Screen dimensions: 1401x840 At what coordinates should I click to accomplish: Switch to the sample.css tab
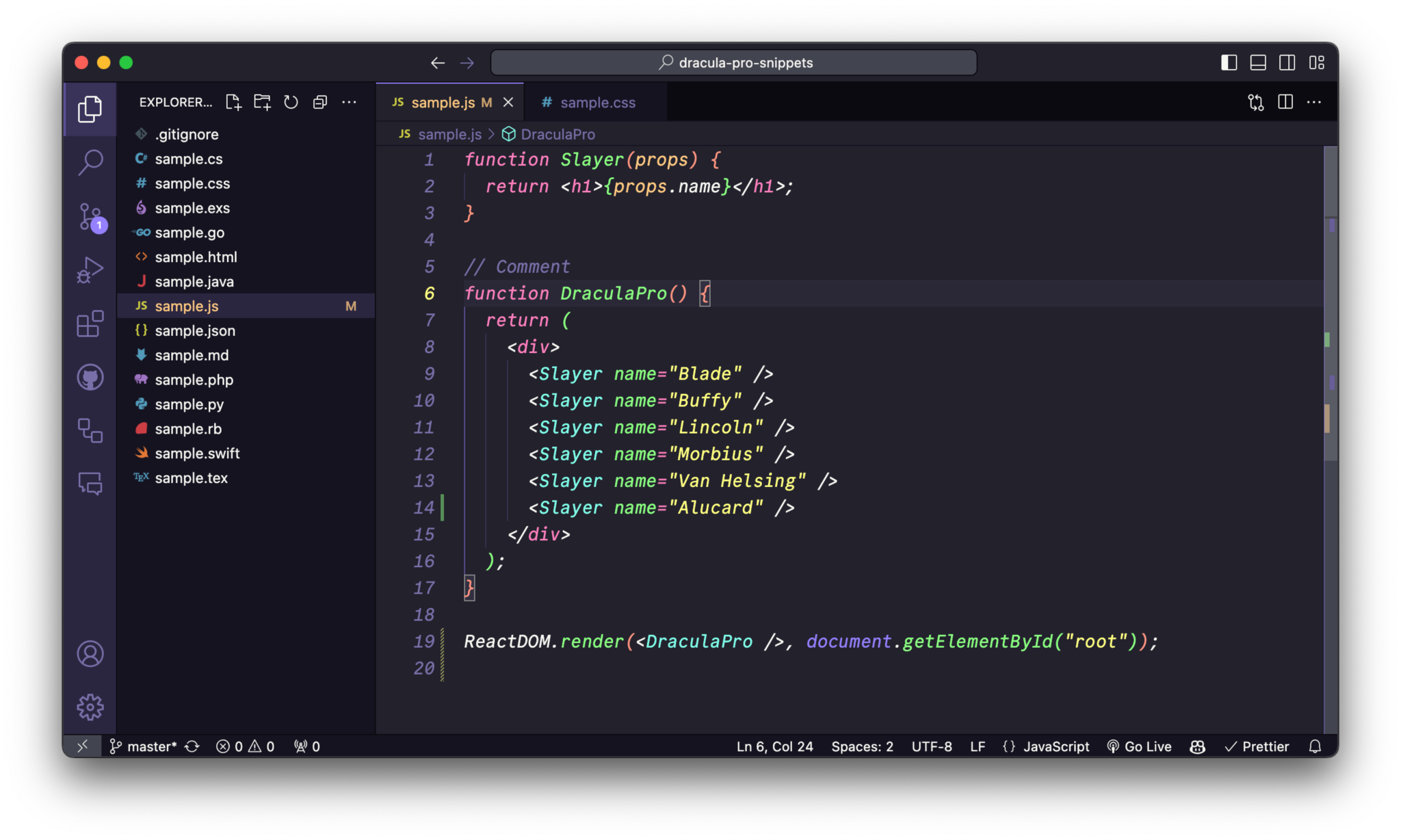[597, 102]
